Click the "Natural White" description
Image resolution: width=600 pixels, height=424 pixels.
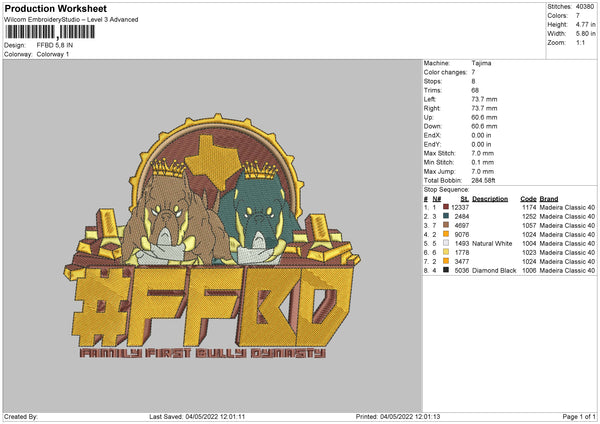(x=492, y=243)
